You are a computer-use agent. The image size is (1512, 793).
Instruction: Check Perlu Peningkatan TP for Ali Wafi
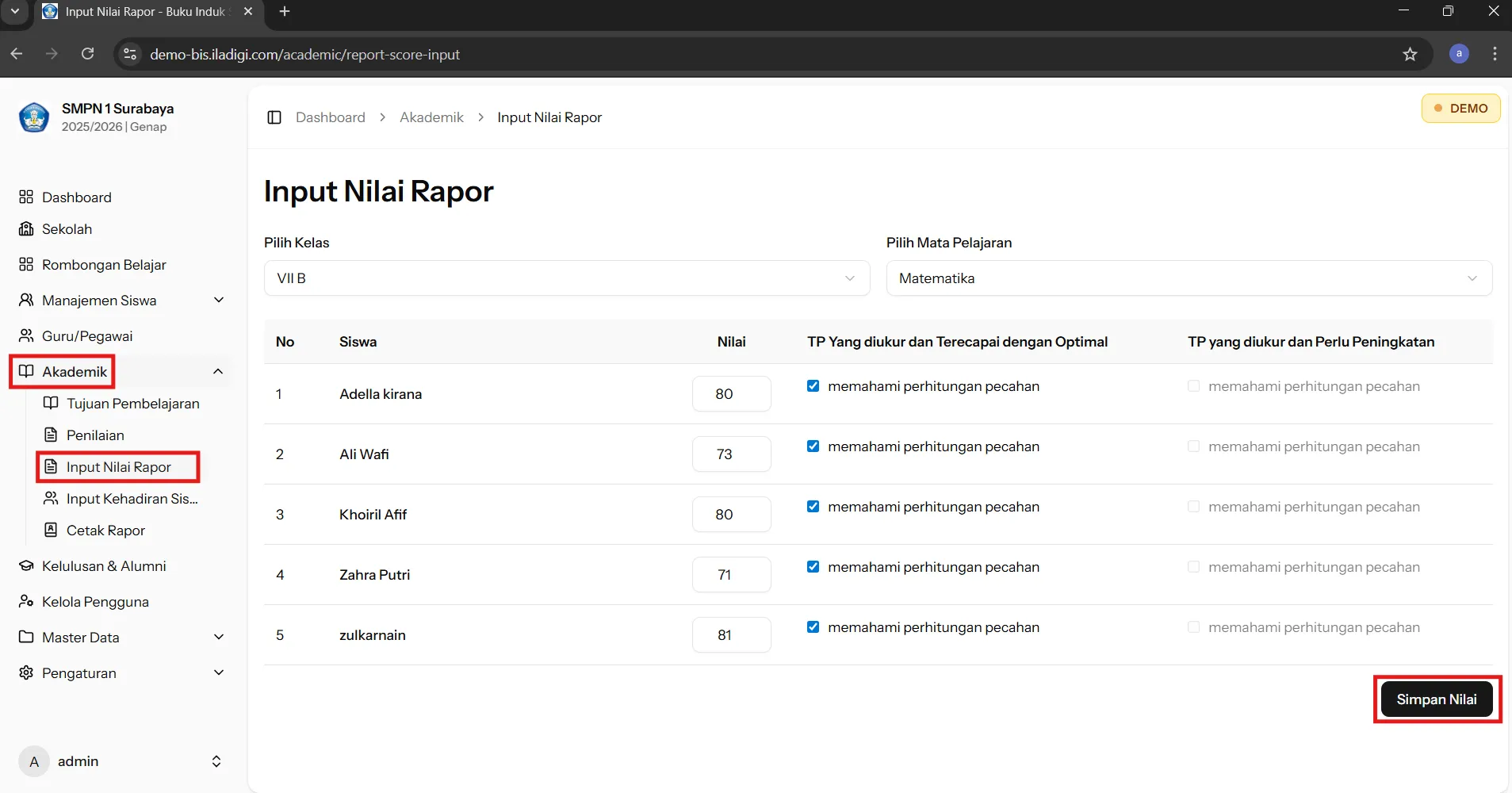click(x=1193, y=446)
